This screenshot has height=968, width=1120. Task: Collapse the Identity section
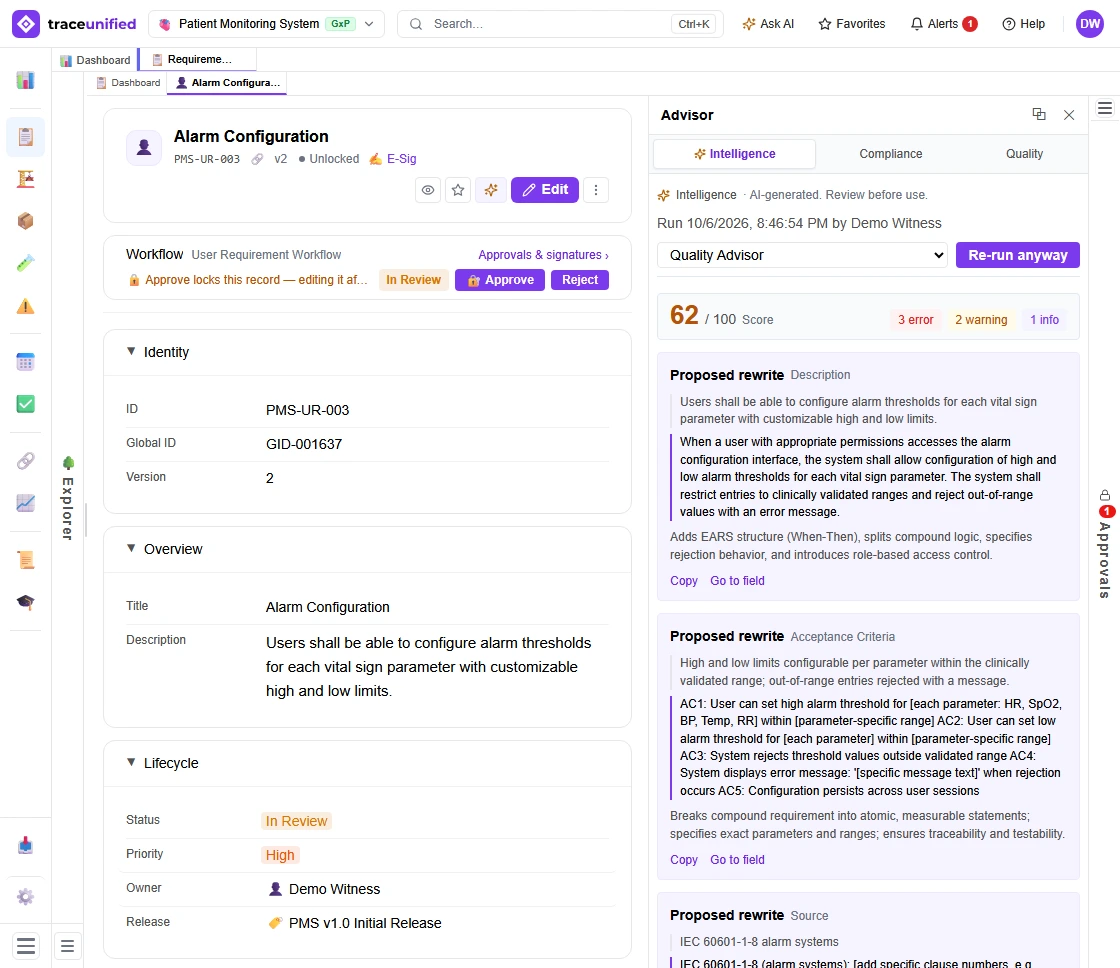pyautogui.click(x=131, y=351)
